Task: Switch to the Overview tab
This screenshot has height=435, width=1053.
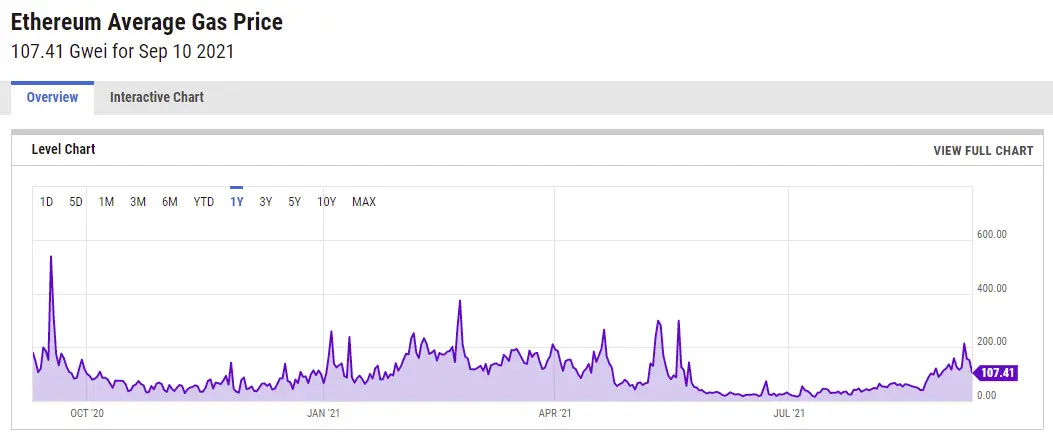Action: click(52, 97)
